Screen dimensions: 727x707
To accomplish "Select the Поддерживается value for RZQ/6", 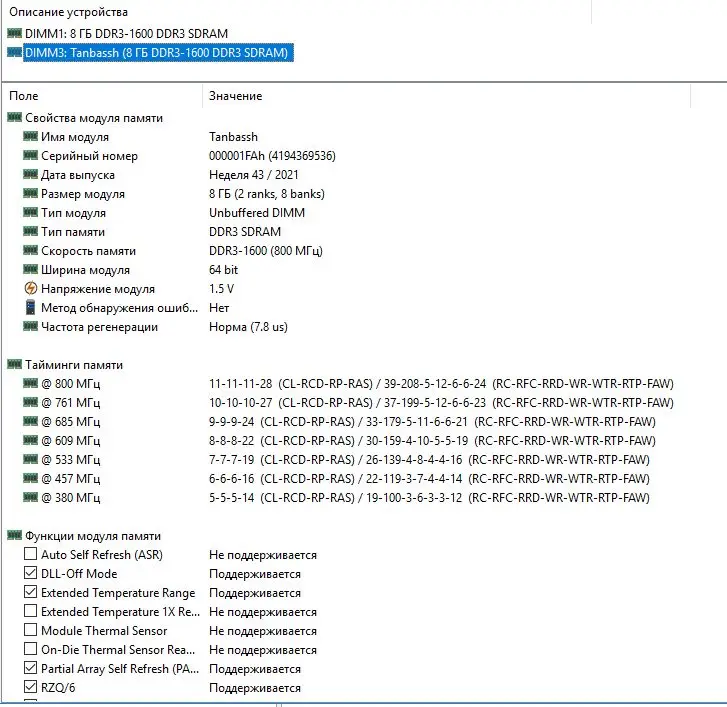I will (x=255, y=688).
